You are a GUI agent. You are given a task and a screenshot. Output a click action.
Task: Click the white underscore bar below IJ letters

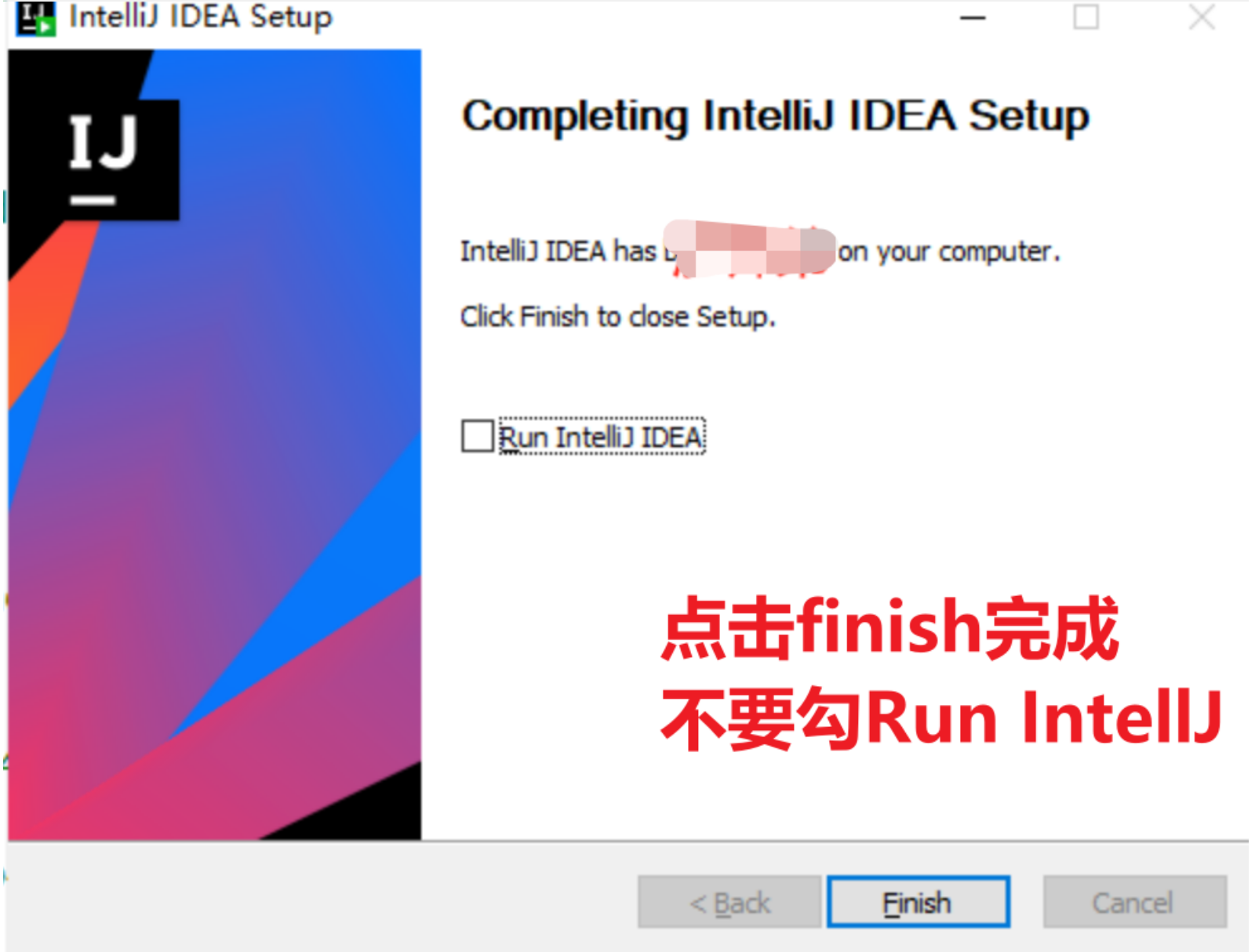tap(93, 201)
